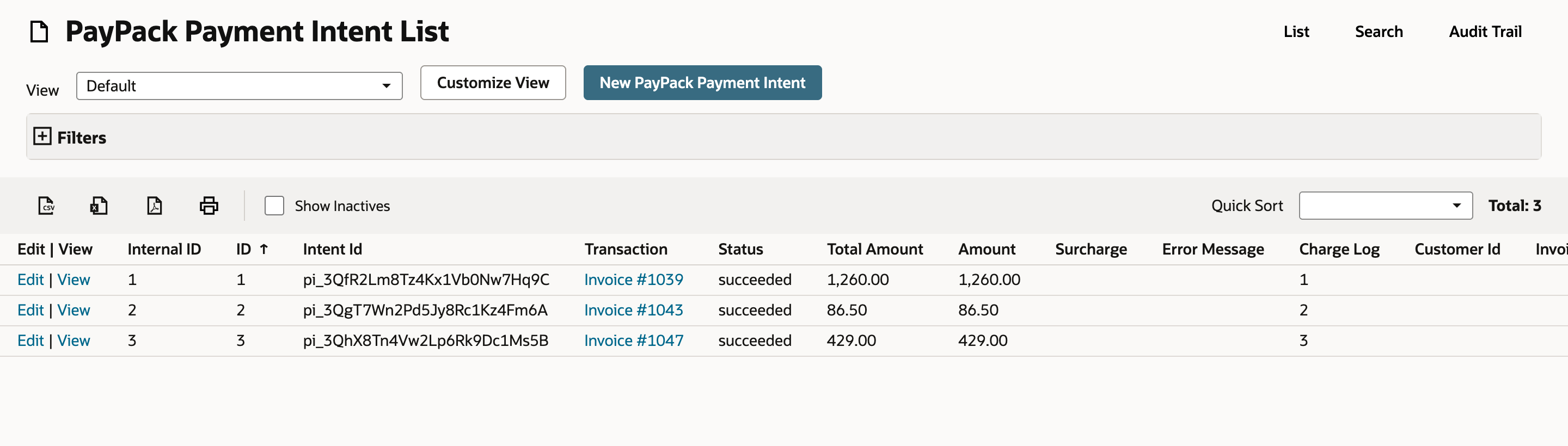Click the Edit | View column header
This screenshot has height=446, width=1568.
click(x=55, y=250)
